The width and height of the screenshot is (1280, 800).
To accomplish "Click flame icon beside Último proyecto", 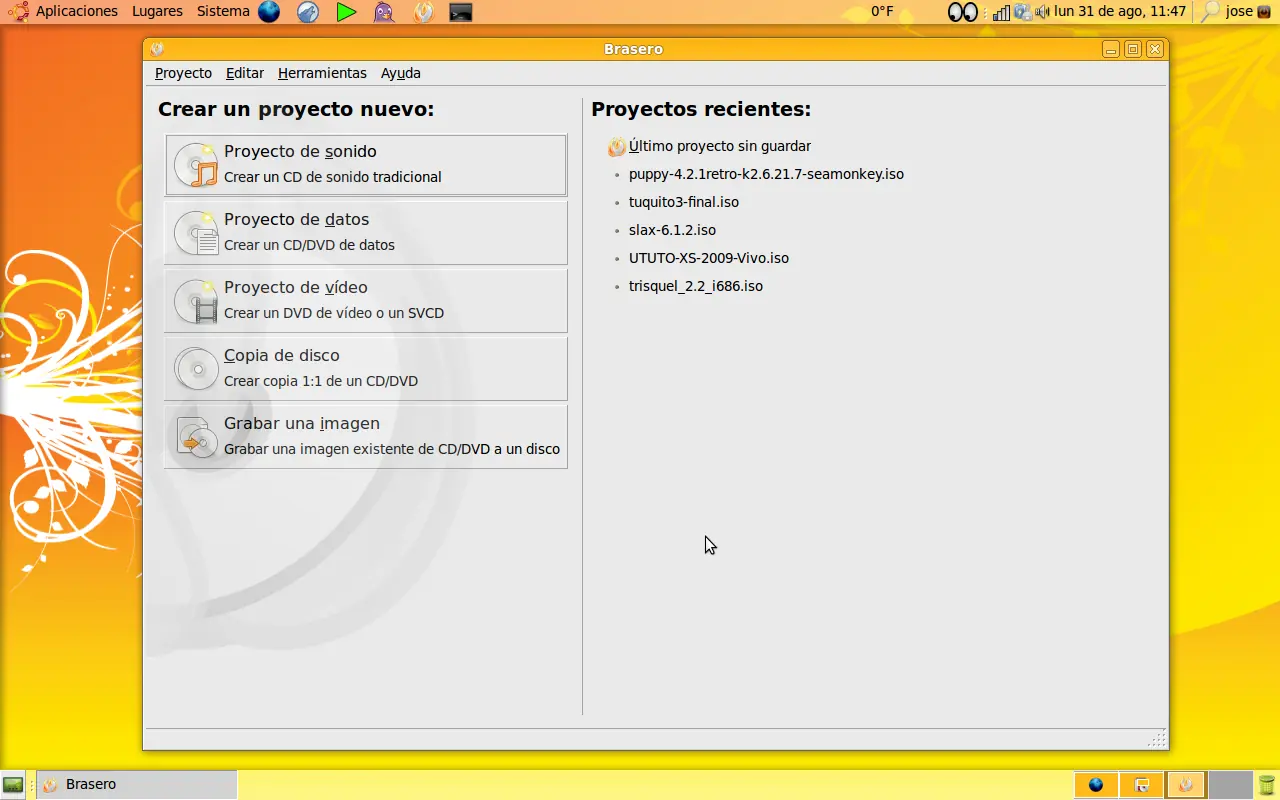I will tap(617, 147).
